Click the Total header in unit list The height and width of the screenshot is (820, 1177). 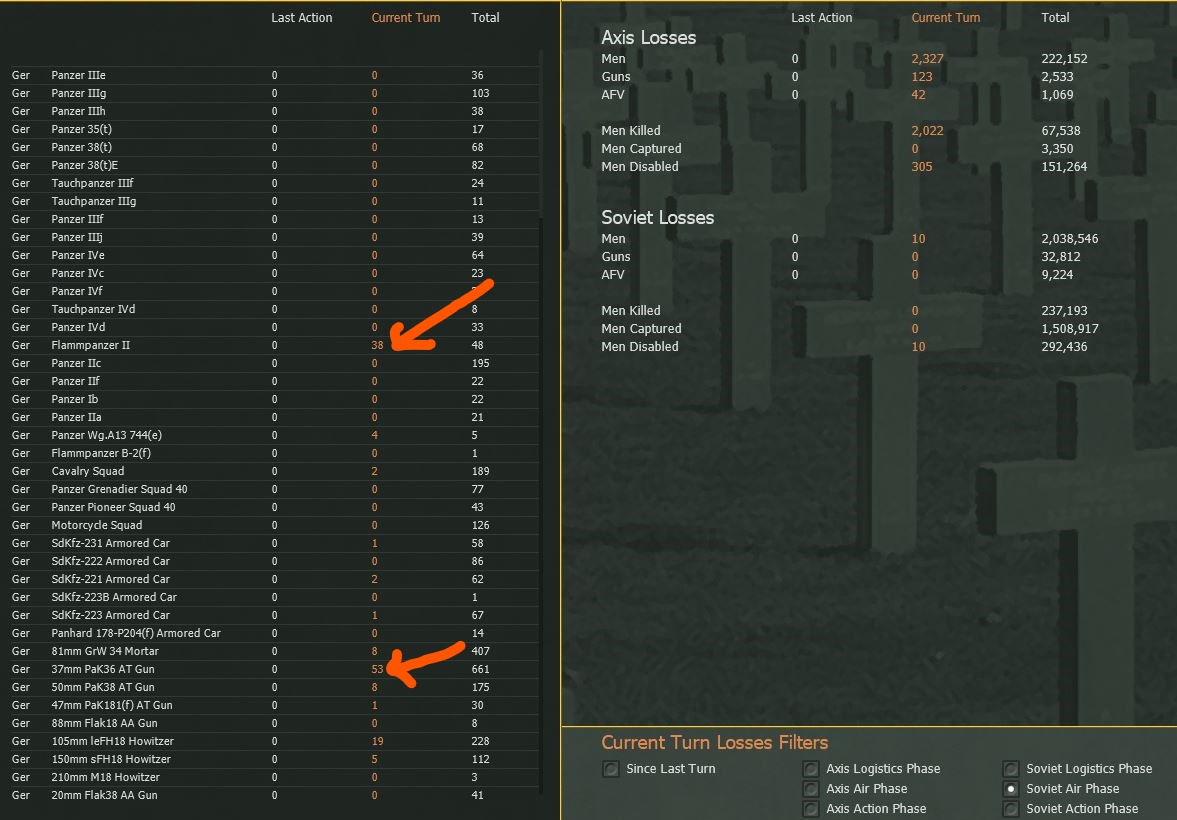pos(485,17)
